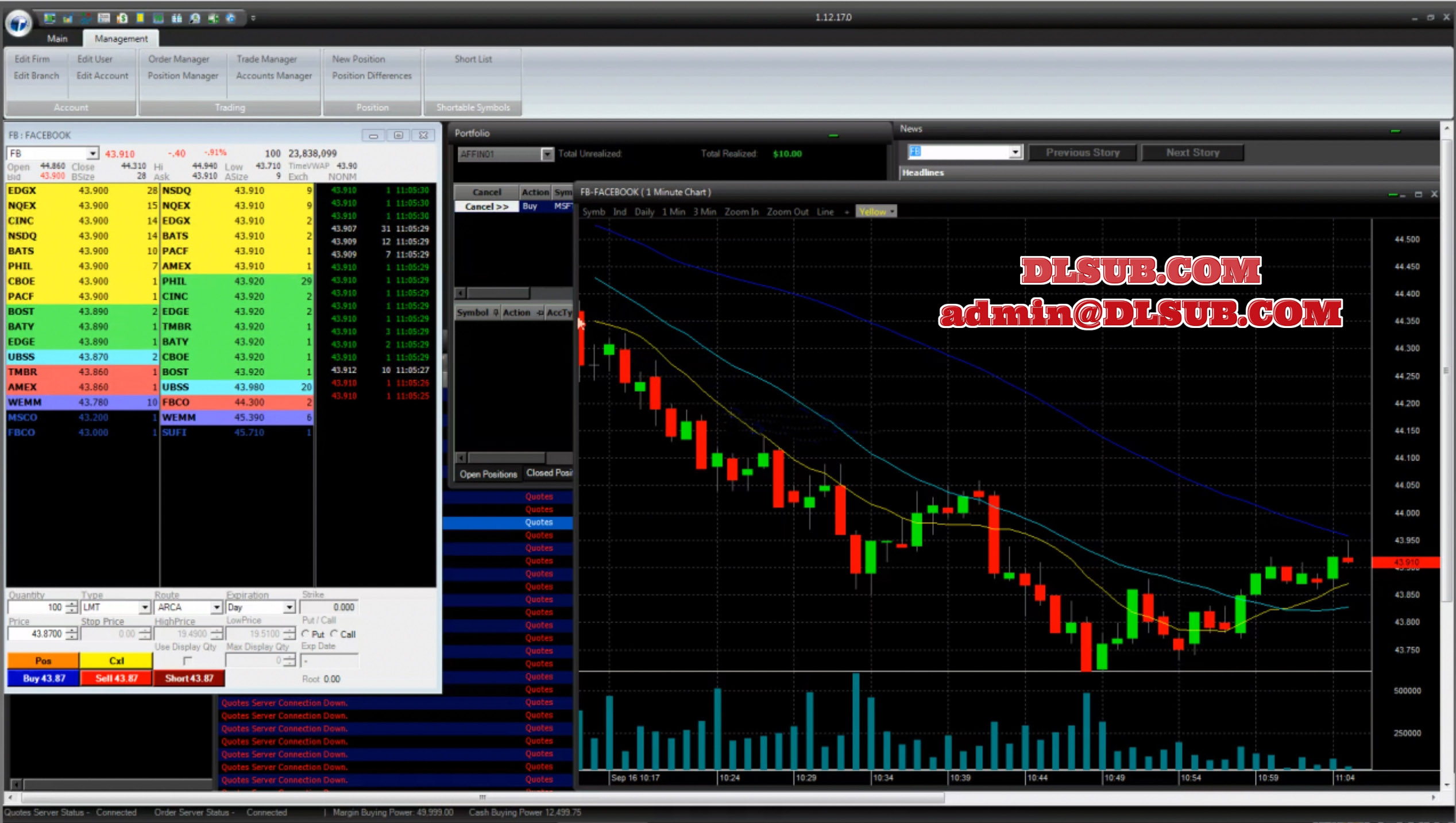Expand the order Type LMT dropdown
Screen dimensions: 1456x823
click(x=144, y=607)
